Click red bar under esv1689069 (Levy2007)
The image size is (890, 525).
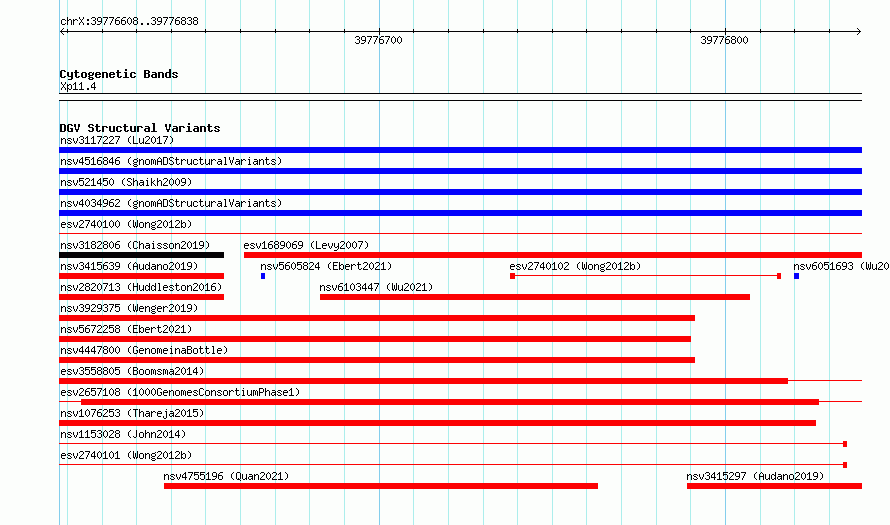(553, 255)
